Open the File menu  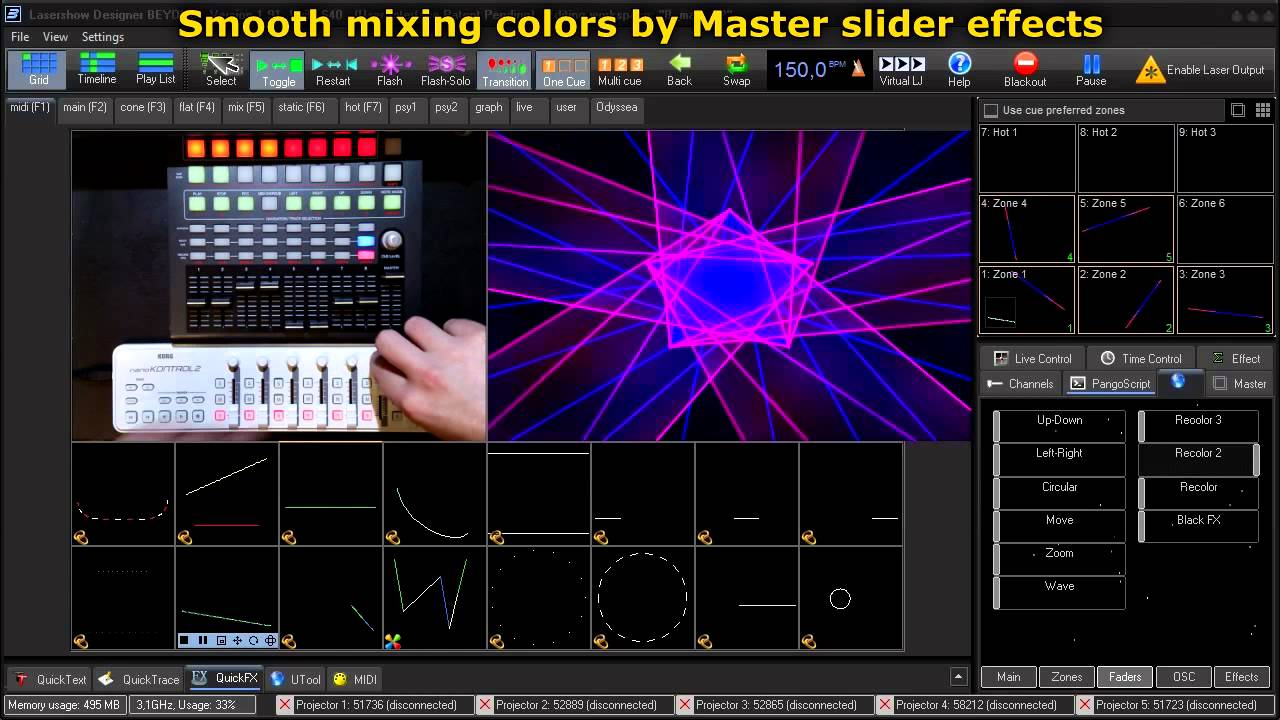[20, 37]
